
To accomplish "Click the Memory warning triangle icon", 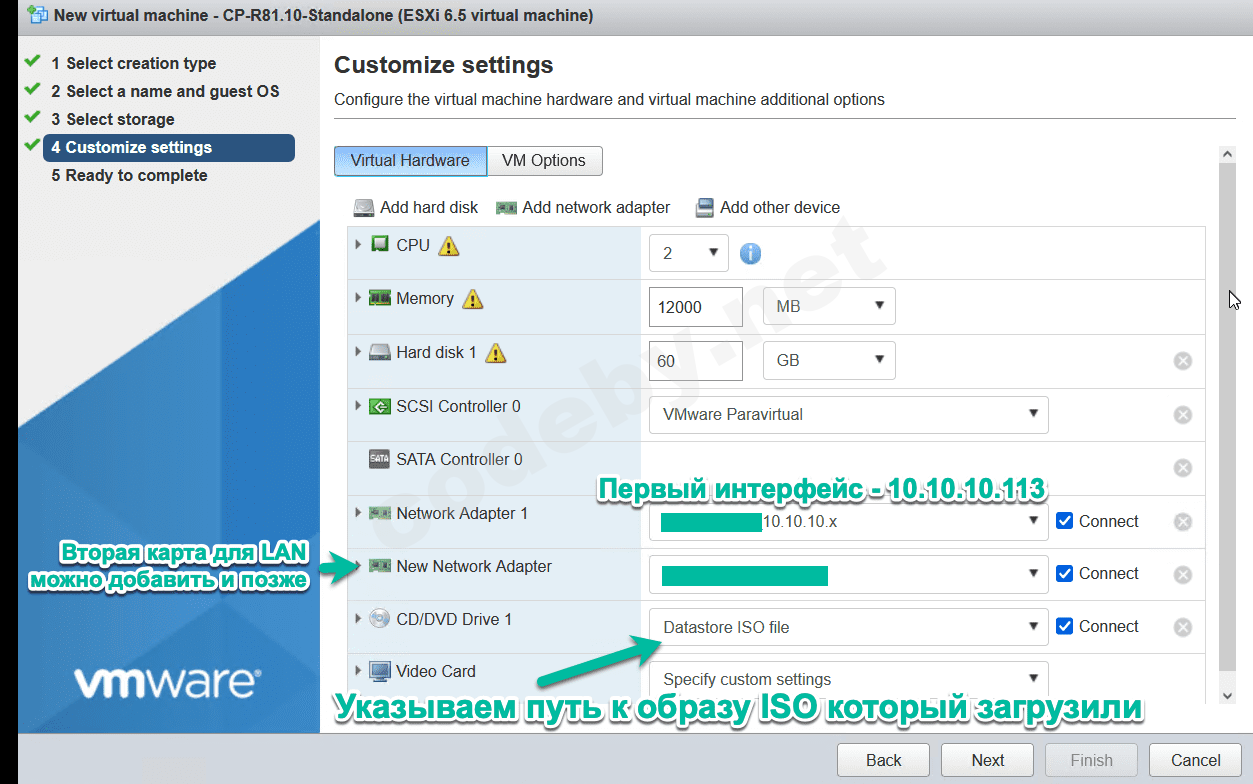I will pos(473,299).
